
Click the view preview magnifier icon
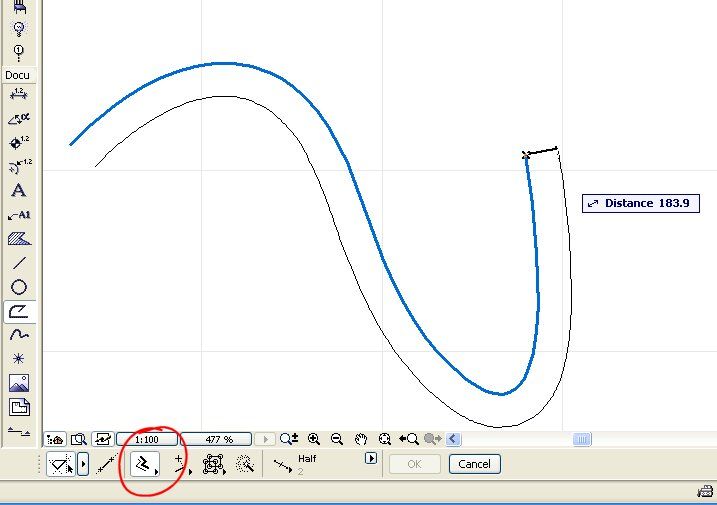(x=79, y=440)
